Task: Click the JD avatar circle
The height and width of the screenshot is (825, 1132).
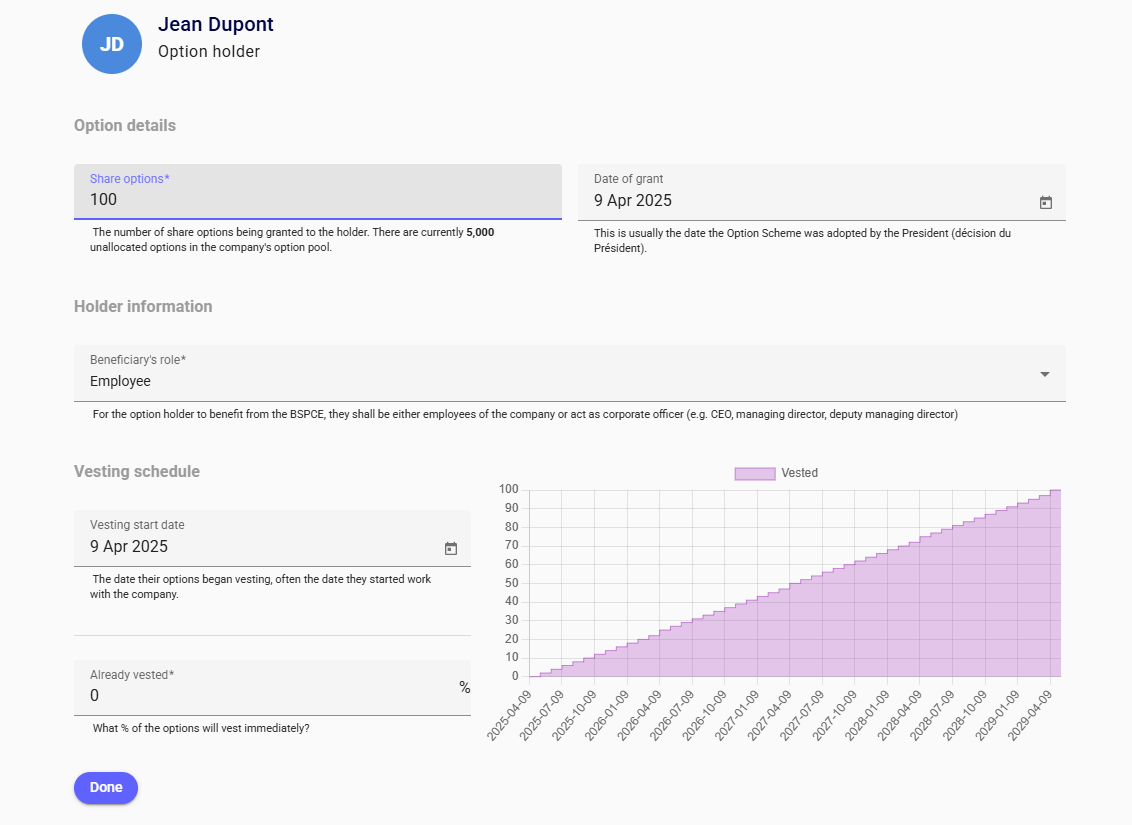Action: (112, 44)
